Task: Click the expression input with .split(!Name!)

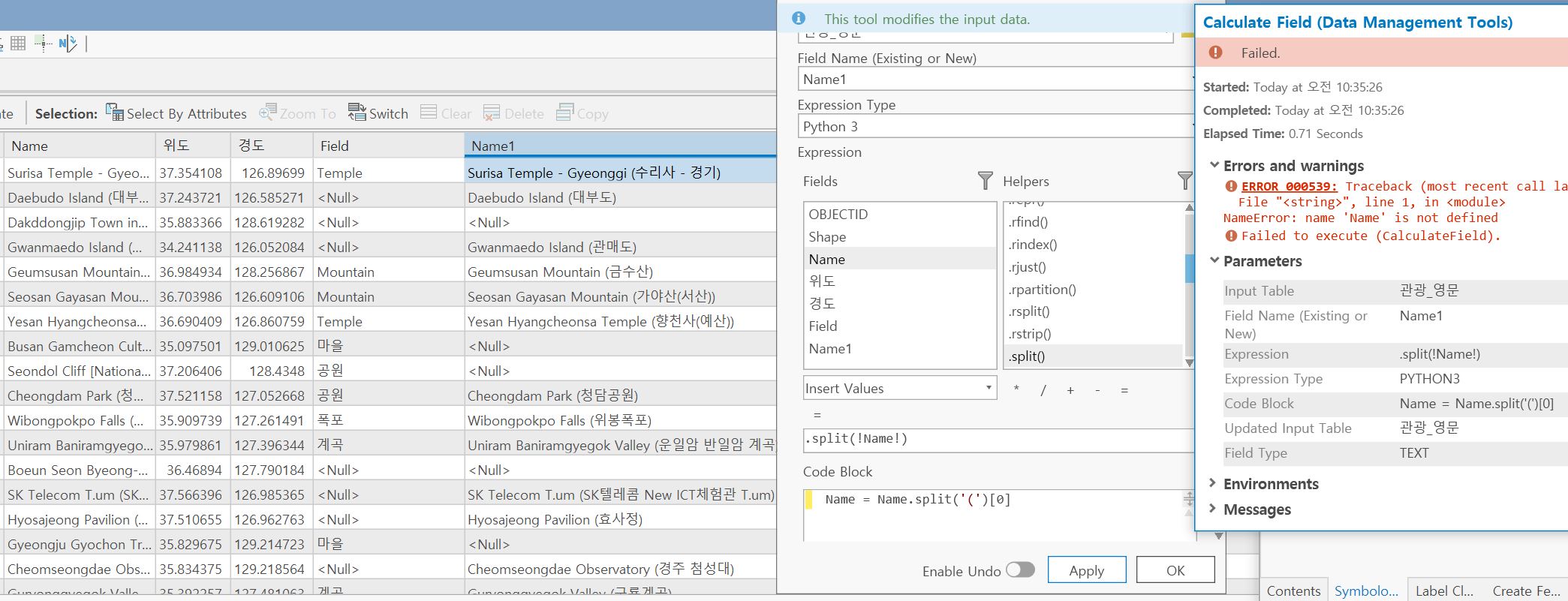Action: point(998,440)
